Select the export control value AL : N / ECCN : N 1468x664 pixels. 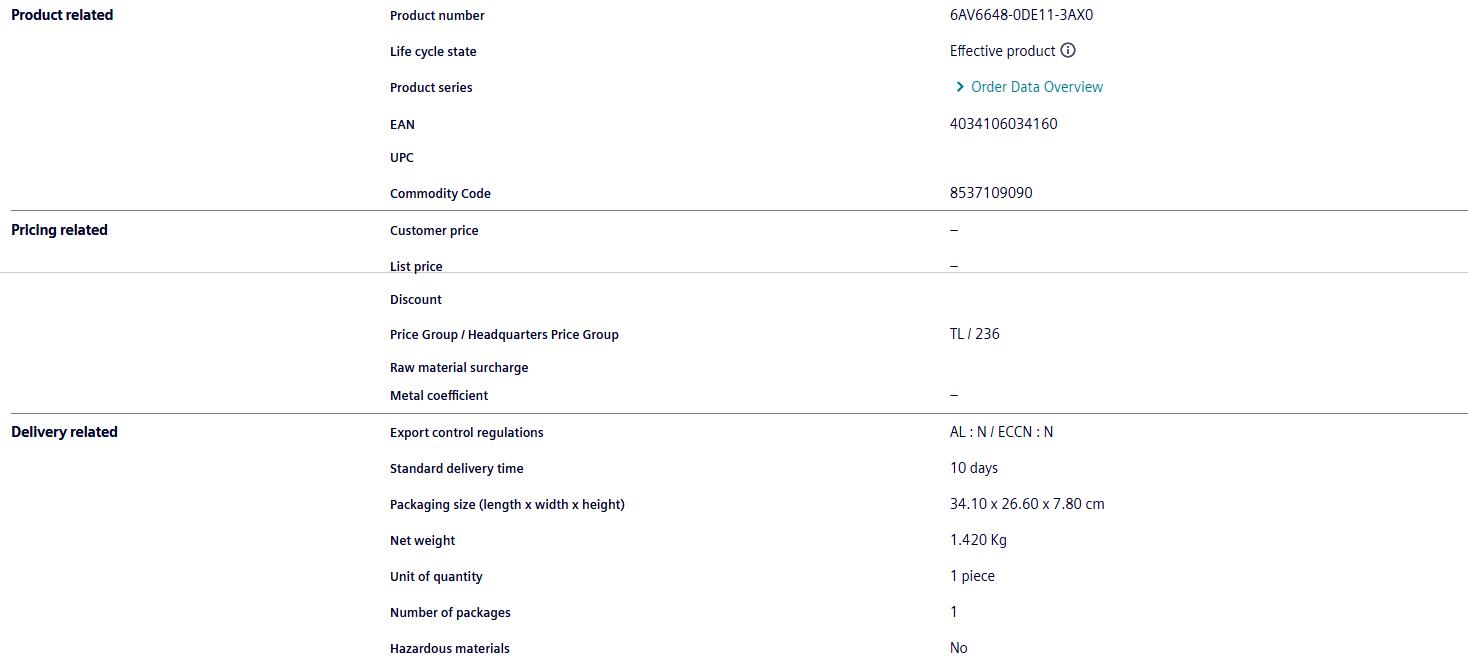click(x=1001, y=432)
